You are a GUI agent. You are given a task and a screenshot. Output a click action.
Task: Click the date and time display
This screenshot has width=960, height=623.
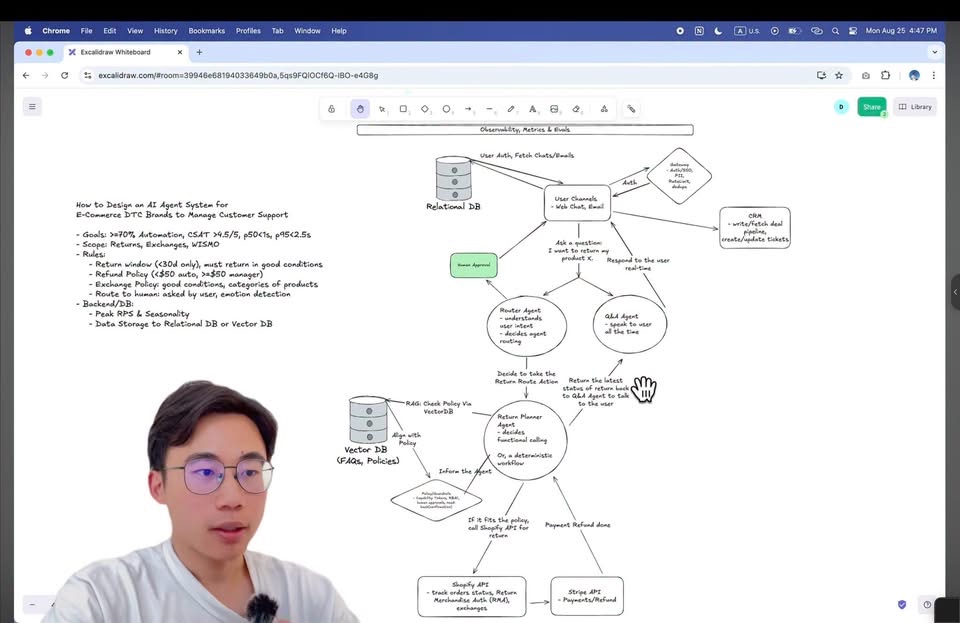(901, 31)
